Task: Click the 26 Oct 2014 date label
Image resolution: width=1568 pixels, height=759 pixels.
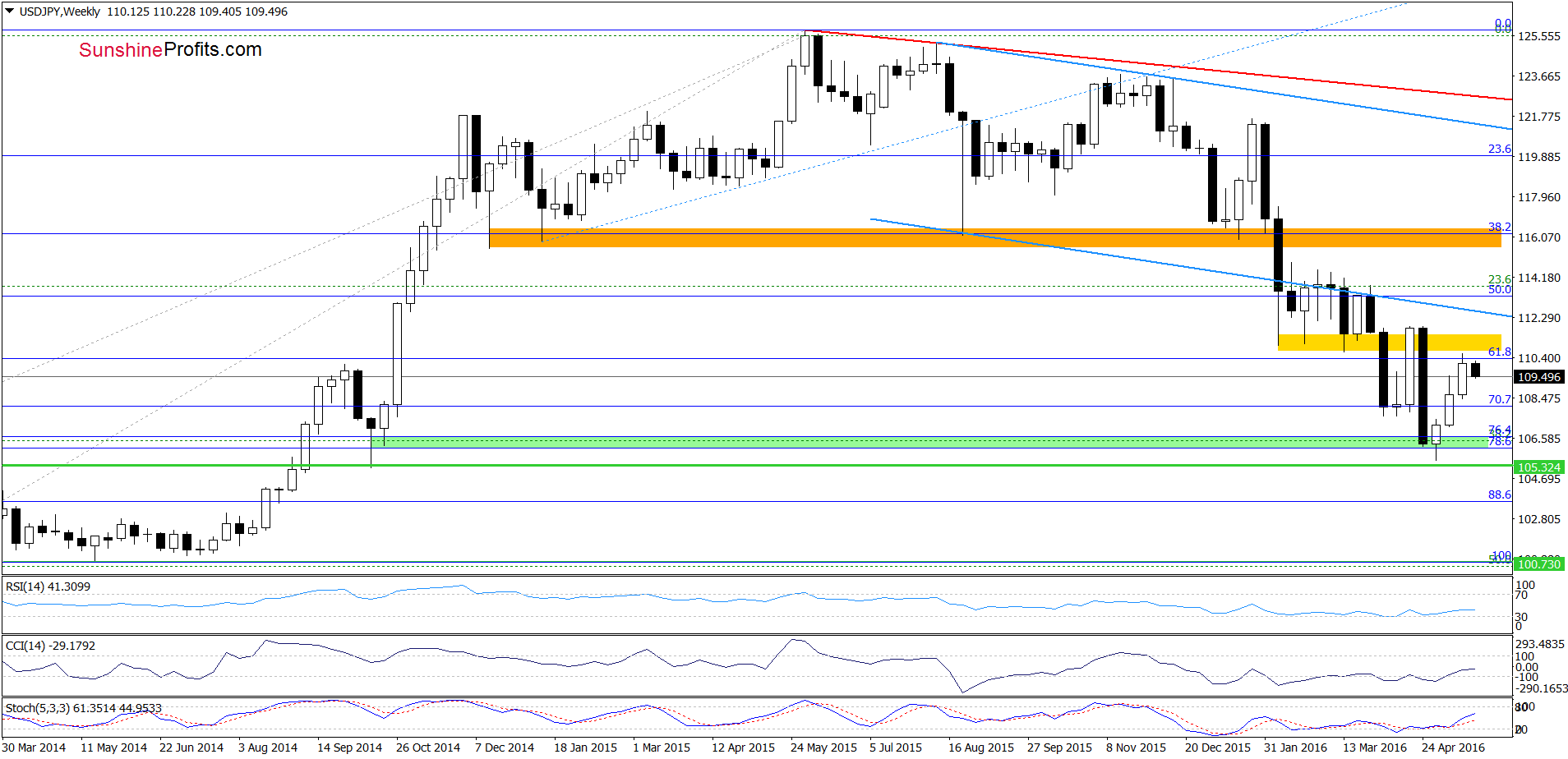Action: pos(428,747)
